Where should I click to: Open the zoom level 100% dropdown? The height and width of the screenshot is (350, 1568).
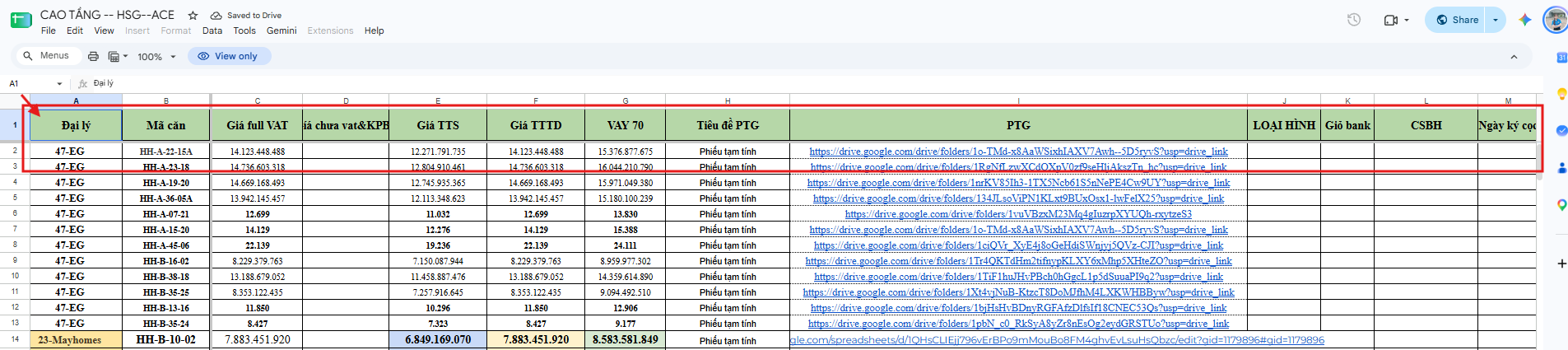(x=156, y=56)
